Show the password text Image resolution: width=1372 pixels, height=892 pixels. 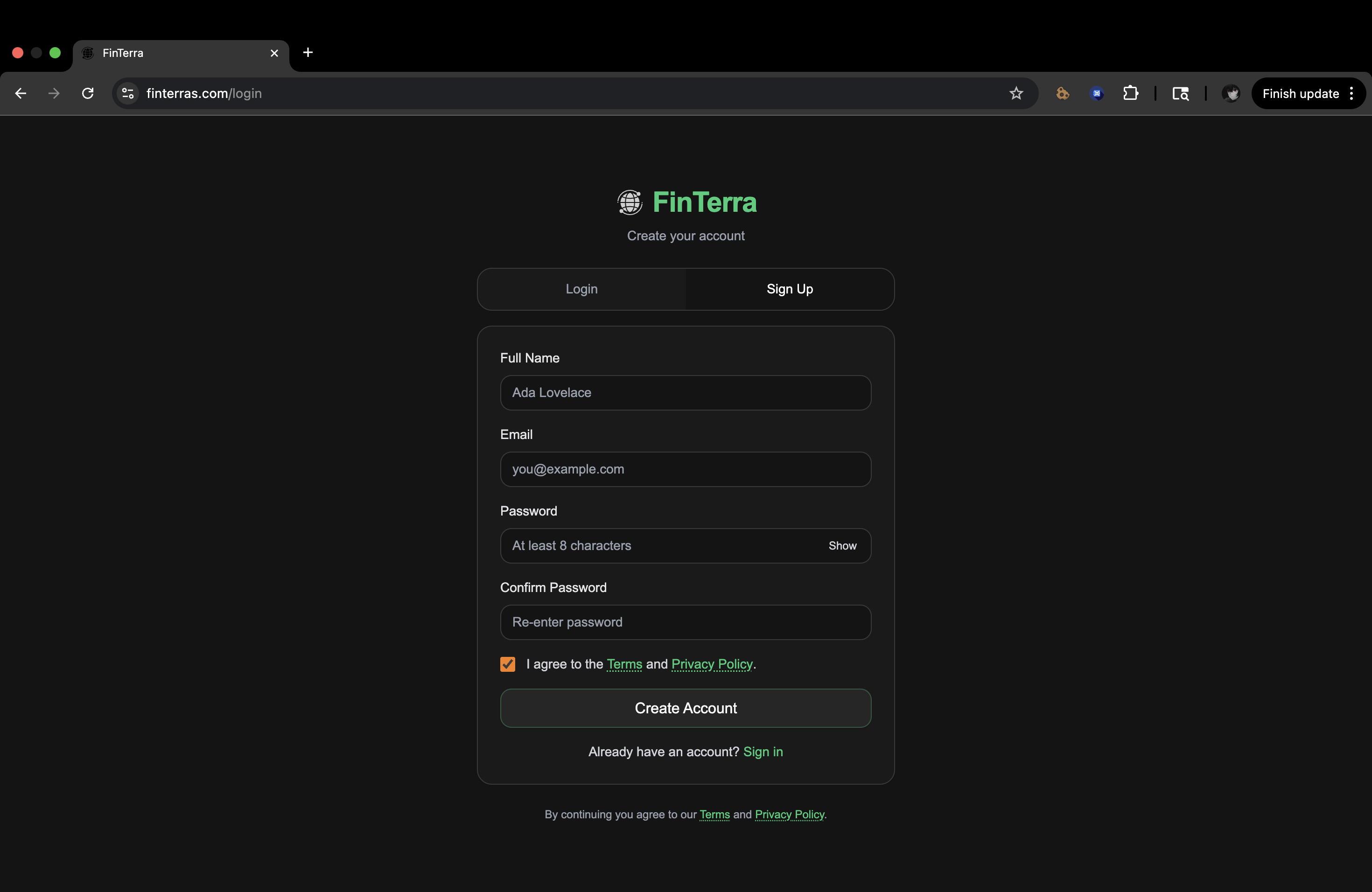842,546
